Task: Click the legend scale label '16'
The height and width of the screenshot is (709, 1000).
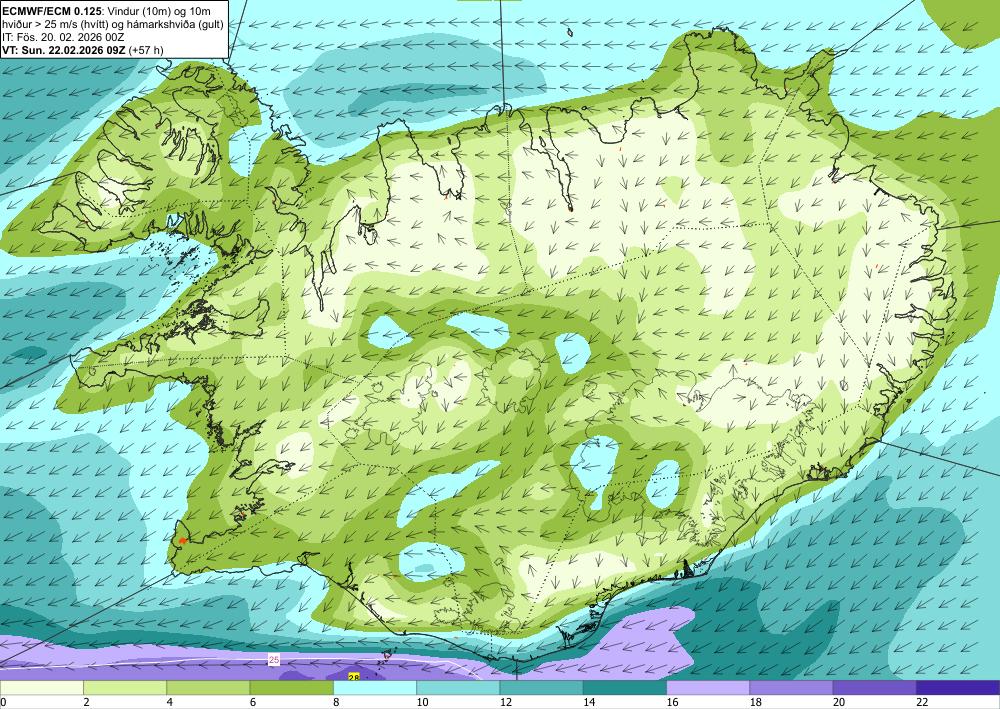Action: coord(672,703)
